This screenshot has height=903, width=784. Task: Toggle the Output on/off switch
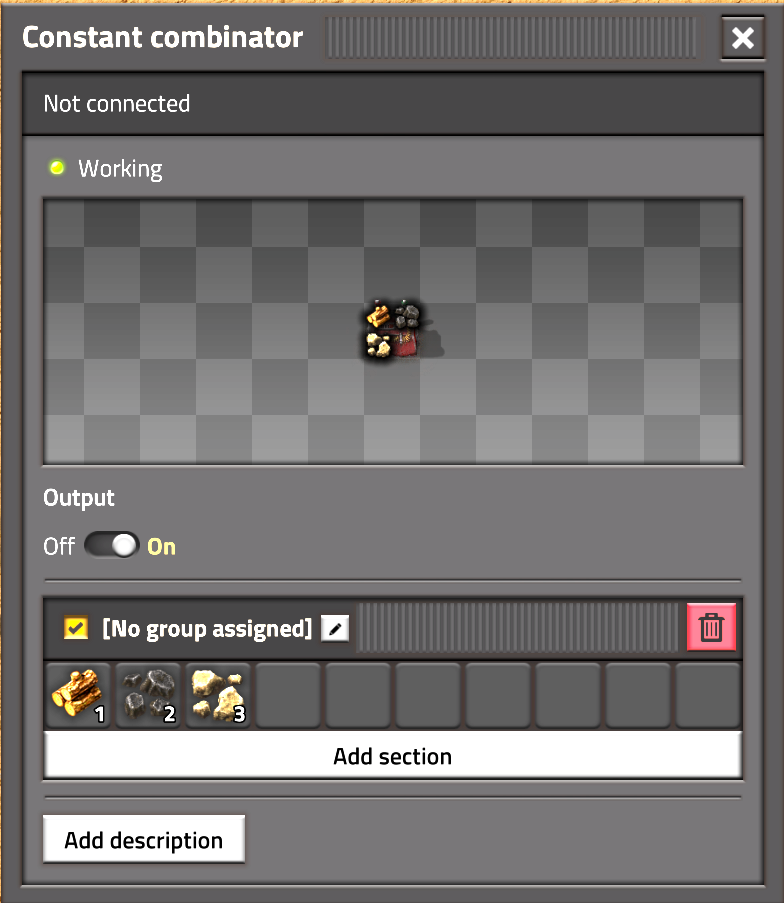(x=112, y=545)
